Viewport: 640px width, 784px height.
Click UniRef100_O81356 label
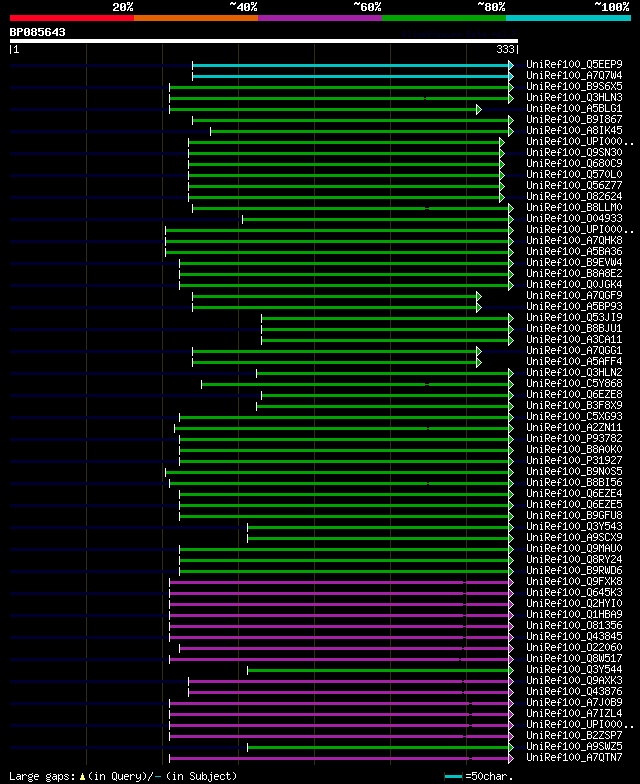point(574,626)
